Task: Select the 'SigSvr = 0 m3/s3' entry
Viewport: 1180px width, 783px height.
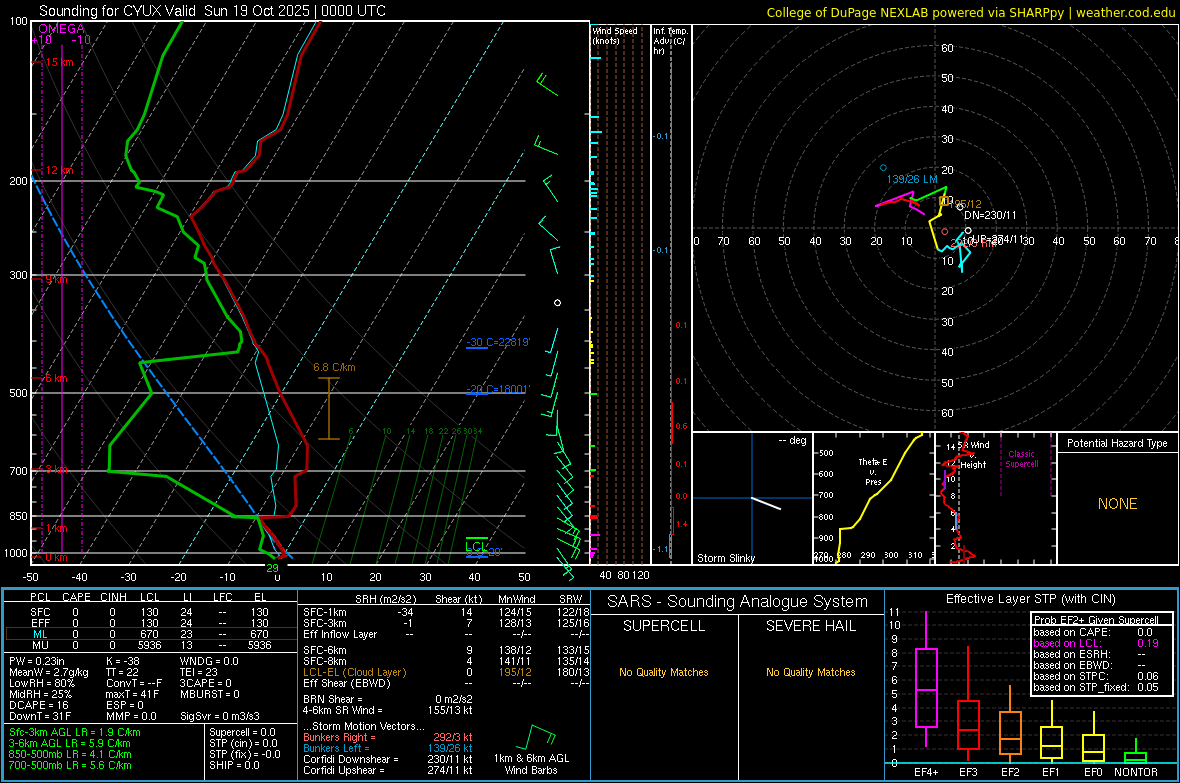Action: [220, 716]
